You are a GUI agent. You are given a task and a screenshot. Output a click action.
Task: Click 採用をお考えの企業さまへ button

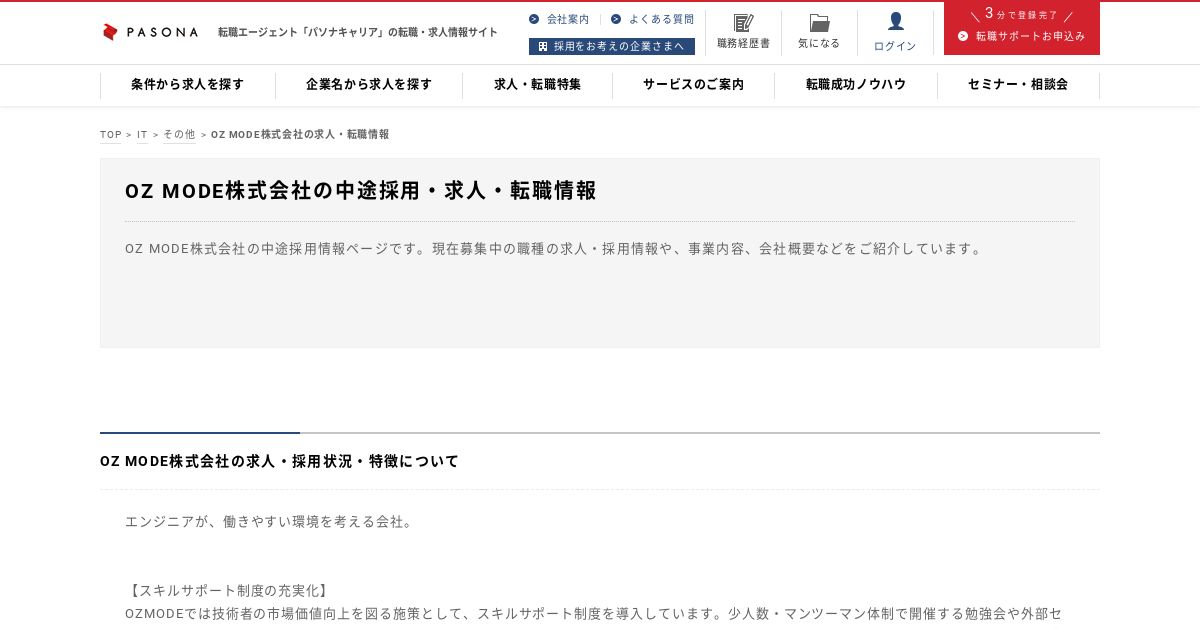[x=612, y=46]
